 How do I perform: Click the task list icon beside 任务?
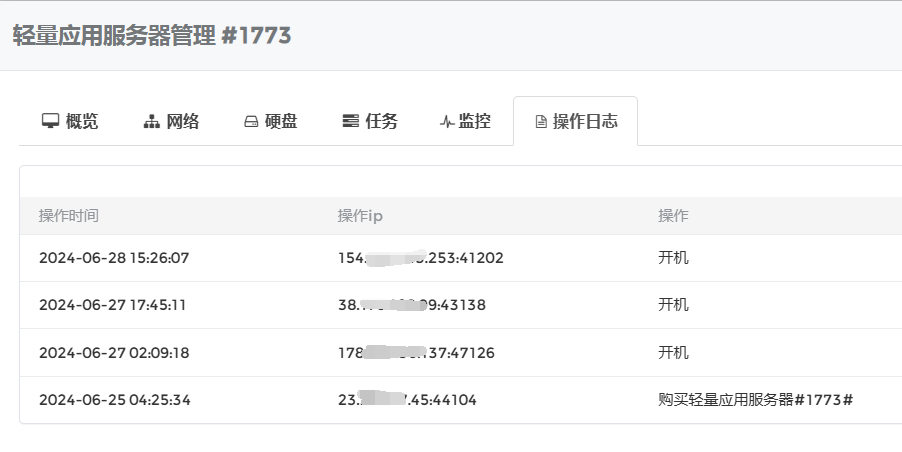[x=350, y=122]
